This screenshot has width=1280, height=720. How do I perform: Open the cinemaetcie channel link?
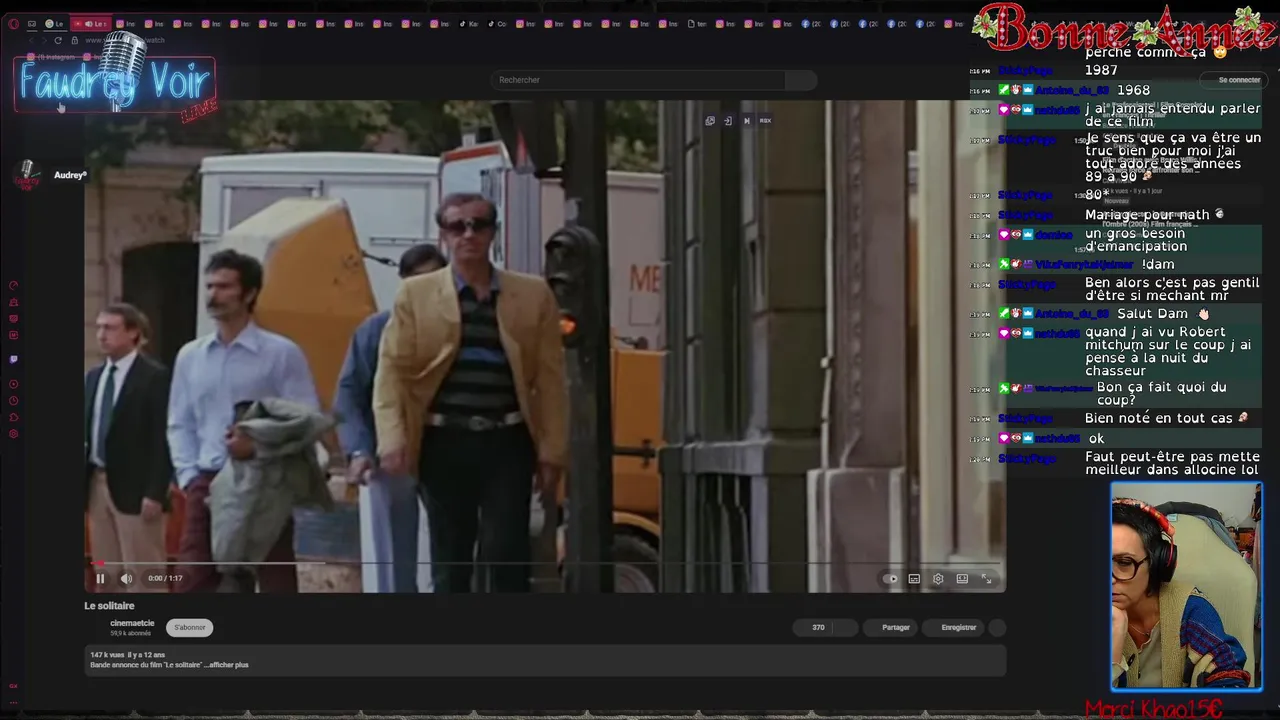pyautogui.click(x=132, y=623)
